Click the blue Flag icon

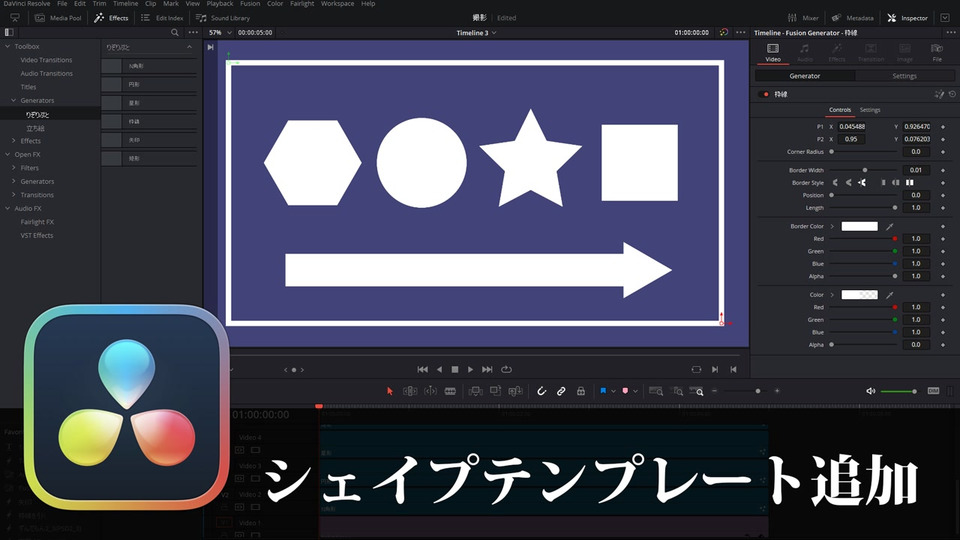point(603,391)
